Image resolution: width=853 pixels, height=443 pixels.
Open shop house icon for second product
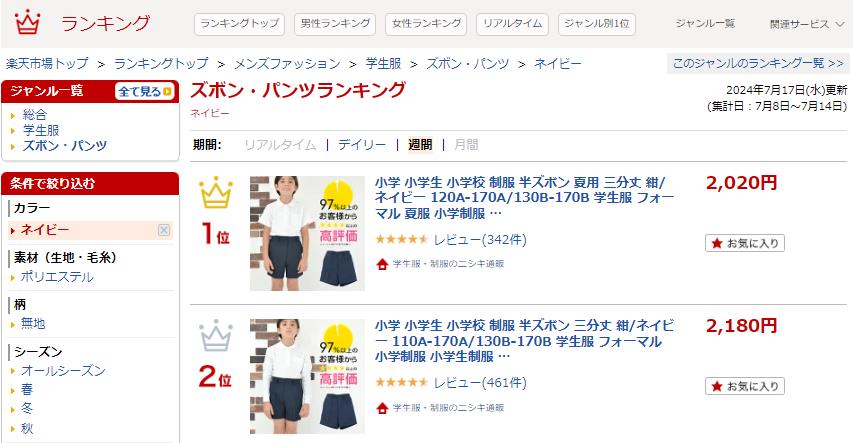[382, 408]
